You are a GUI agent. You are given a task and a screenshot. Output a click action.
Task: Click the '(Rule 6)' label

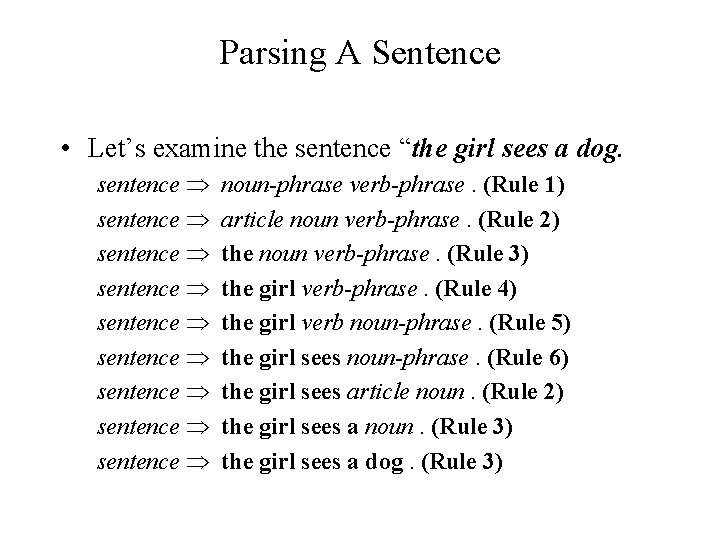528,358
